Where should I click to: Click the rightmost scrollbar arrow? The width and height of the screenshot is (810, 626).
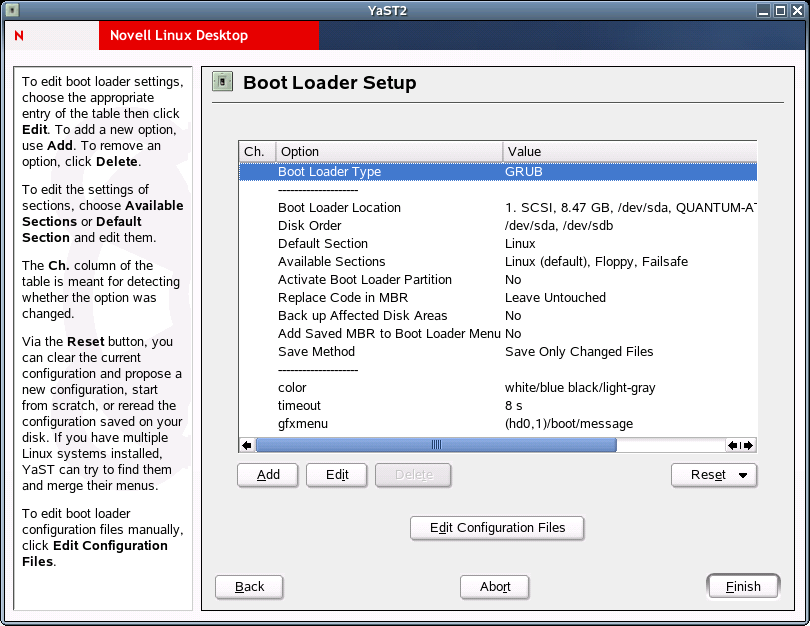coord(749,445)
